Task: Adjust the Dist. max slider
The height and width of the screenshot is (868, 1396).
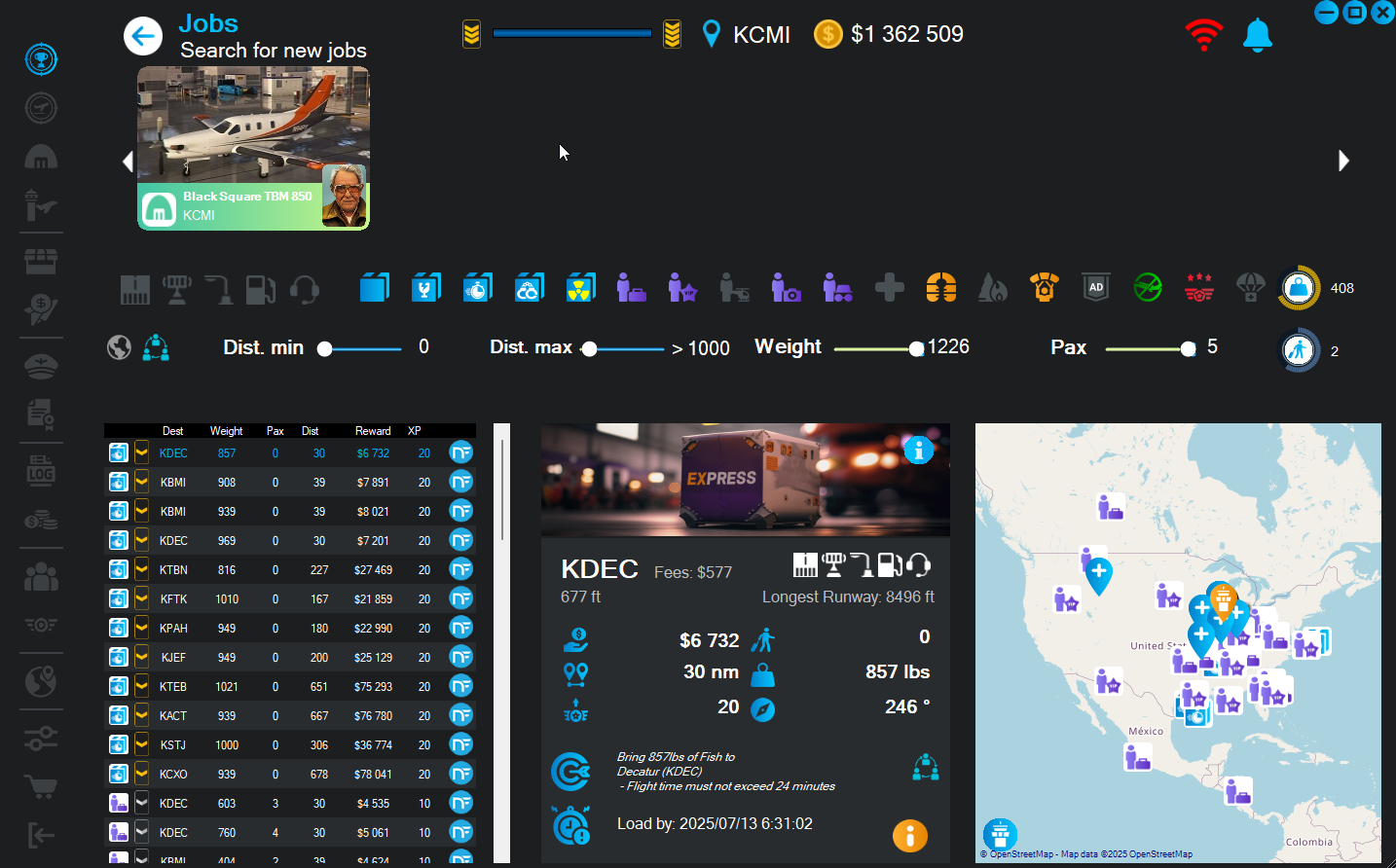Action: click(x=623, y=348)
